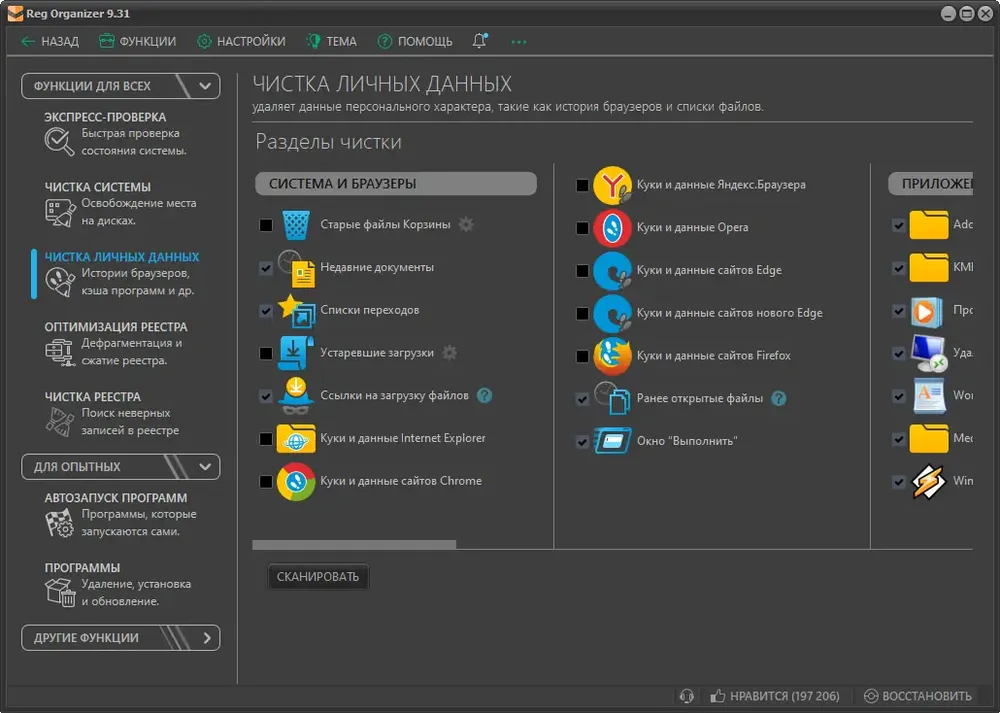Click the headset support icon in status bar

pyautogui.click(x=687, y=696)
